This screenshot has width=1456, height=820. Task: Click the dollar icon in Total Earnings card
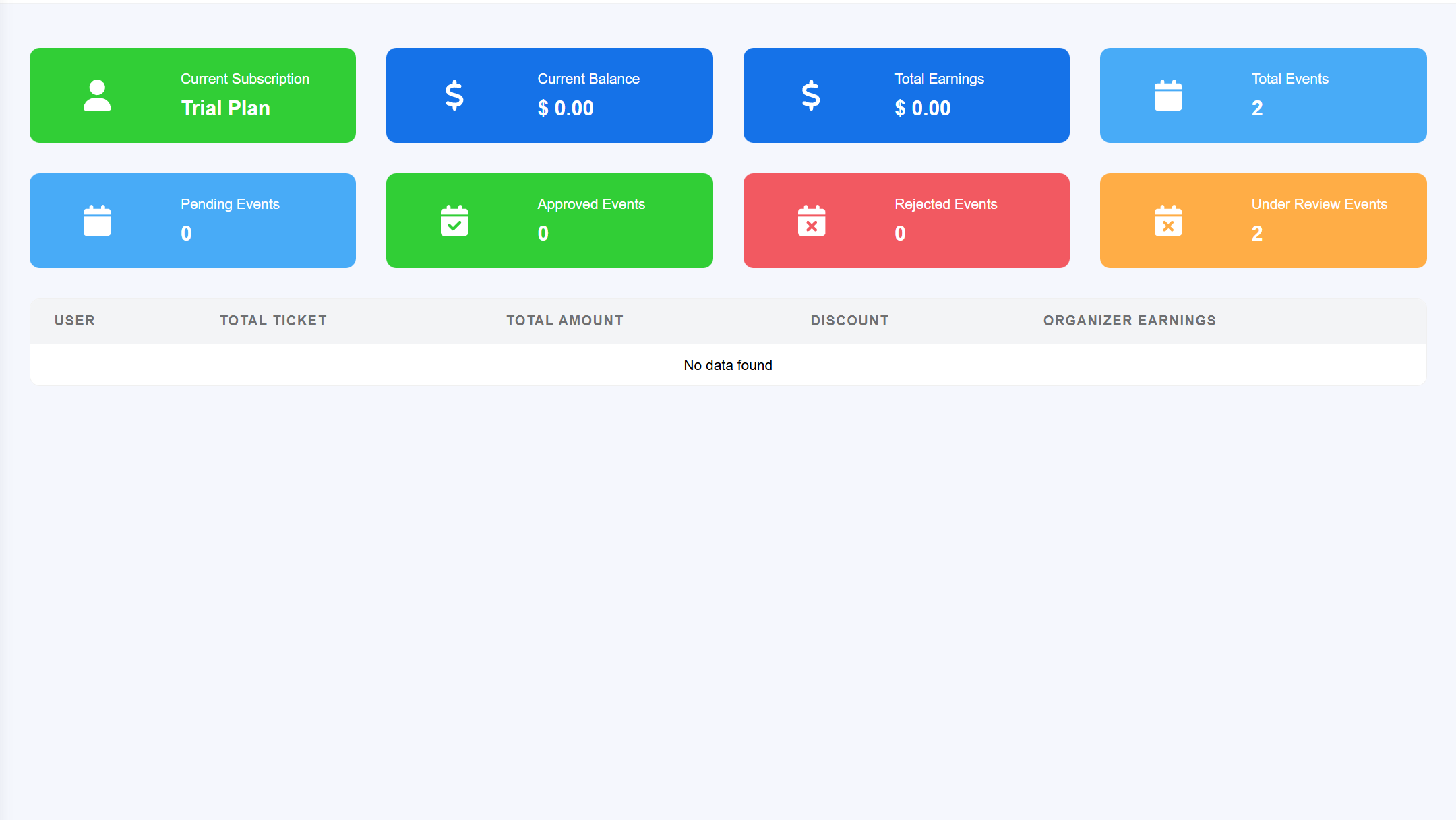[x=811, y=95]
